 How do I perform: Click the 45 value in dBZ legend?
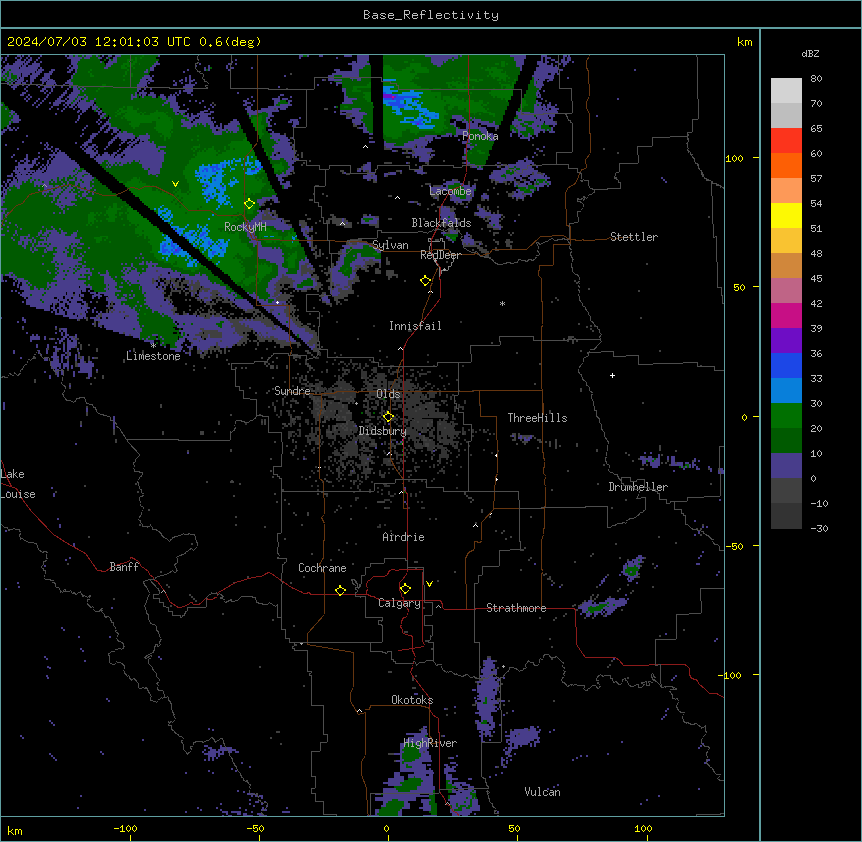[x=816, y=278]
